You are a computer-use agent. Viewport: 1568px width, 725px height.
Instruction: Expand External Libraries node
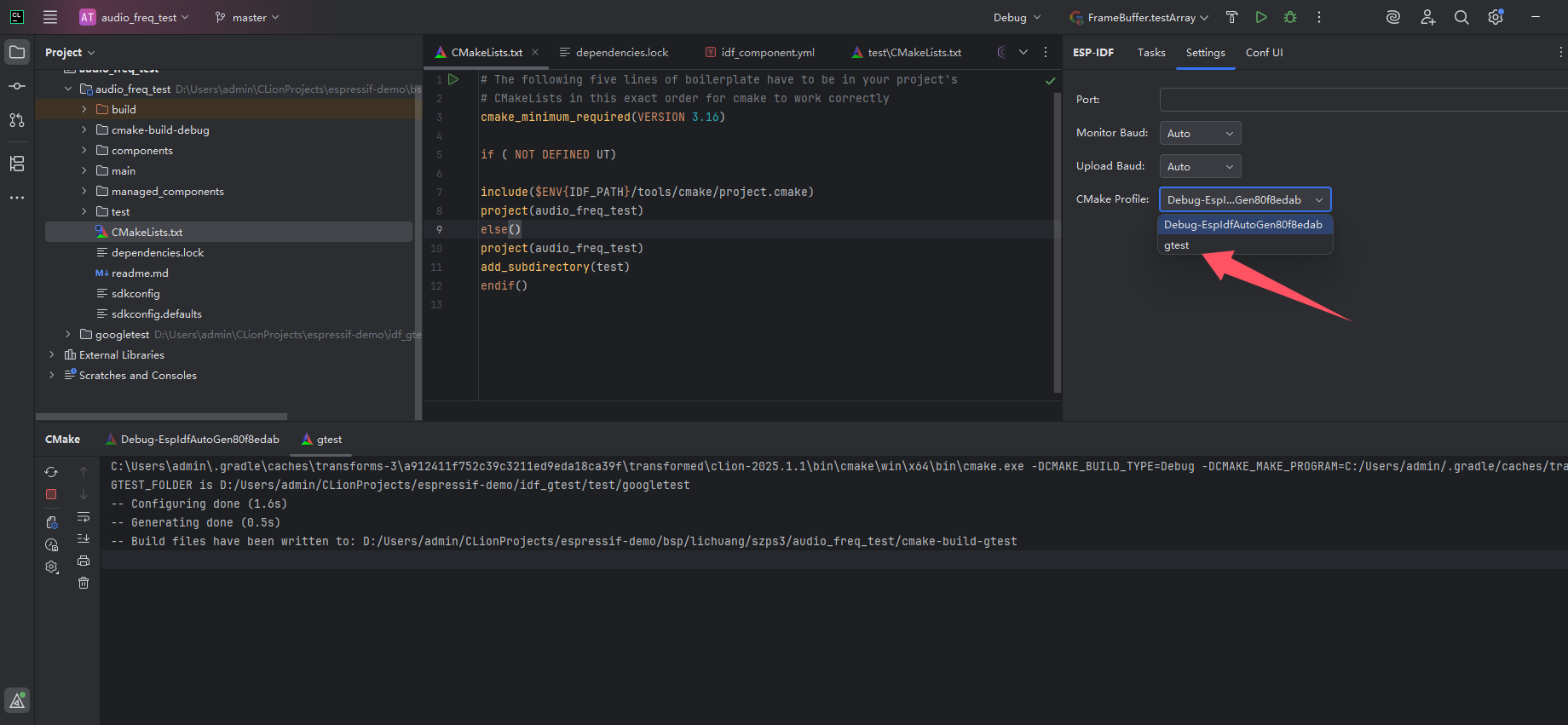pyautogui.click(x=51, y=354)
